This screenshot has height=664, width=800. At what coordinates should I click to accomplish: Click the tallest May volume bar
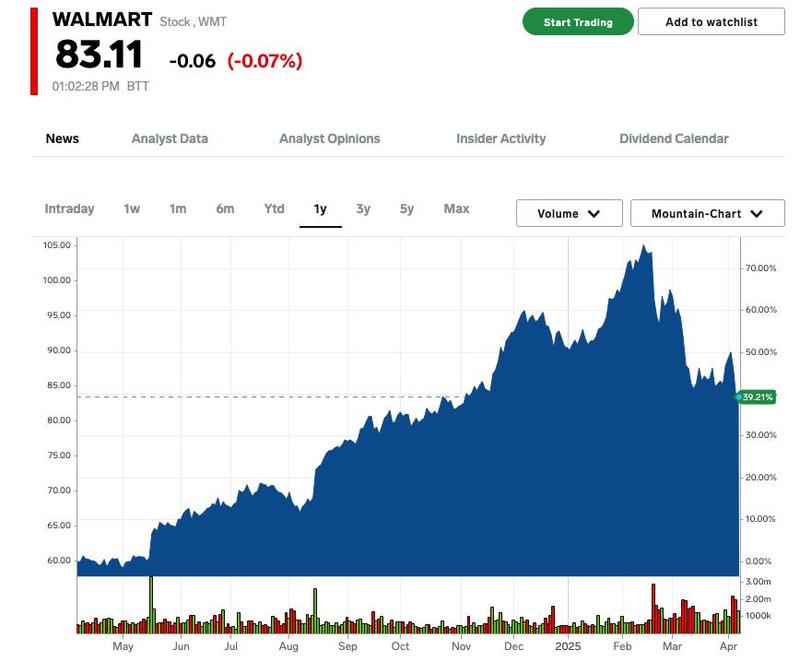tap(151, 605)
